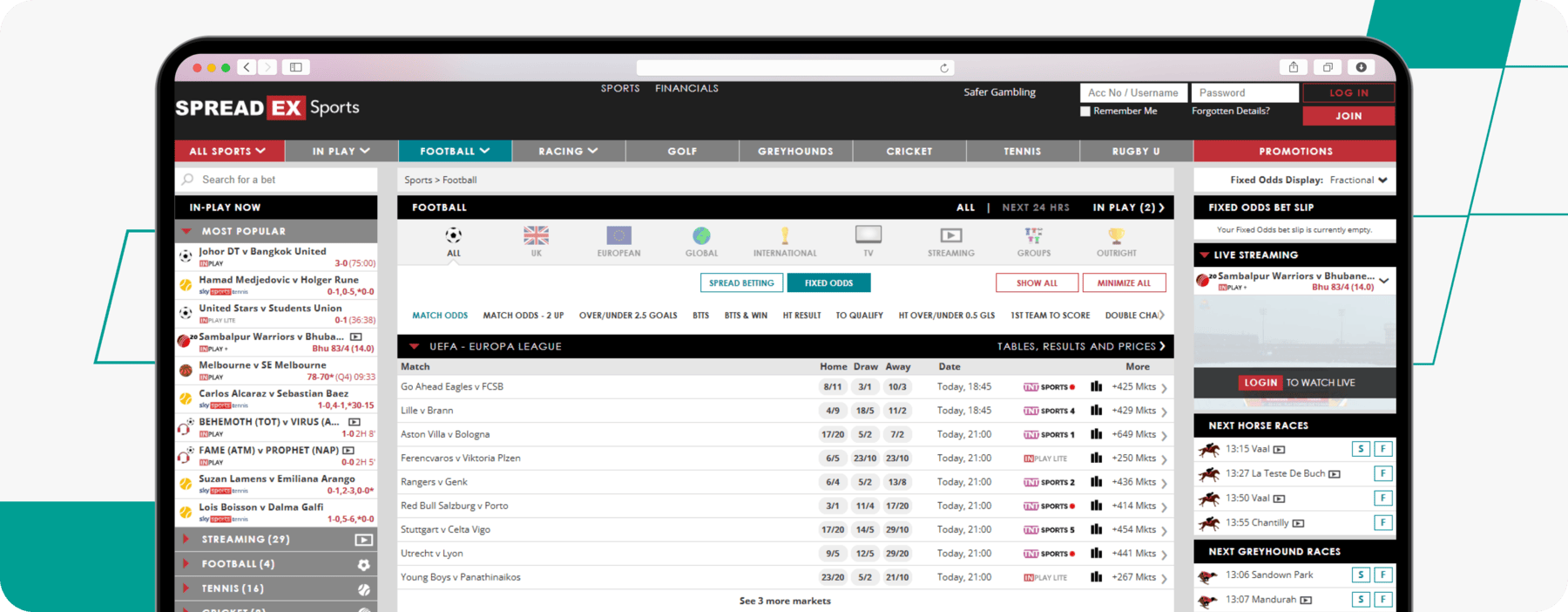Image resolution: width=1568 pixels, height=612 pixels.
Task: Open the Outright trophy filter icon
Action: point(1117,235)
